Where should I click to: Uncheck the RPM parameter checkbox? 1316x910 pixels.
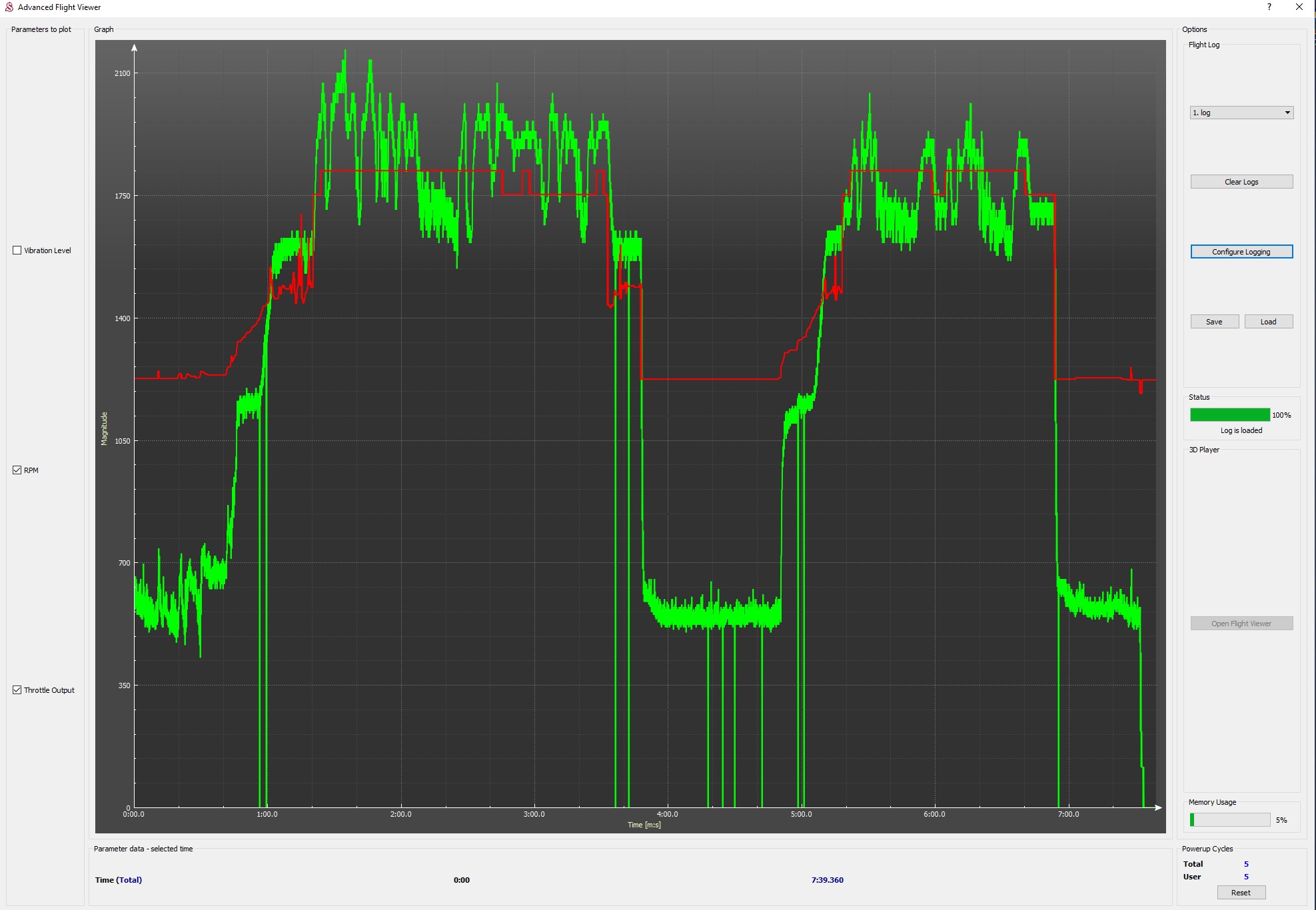pos(17,470)
